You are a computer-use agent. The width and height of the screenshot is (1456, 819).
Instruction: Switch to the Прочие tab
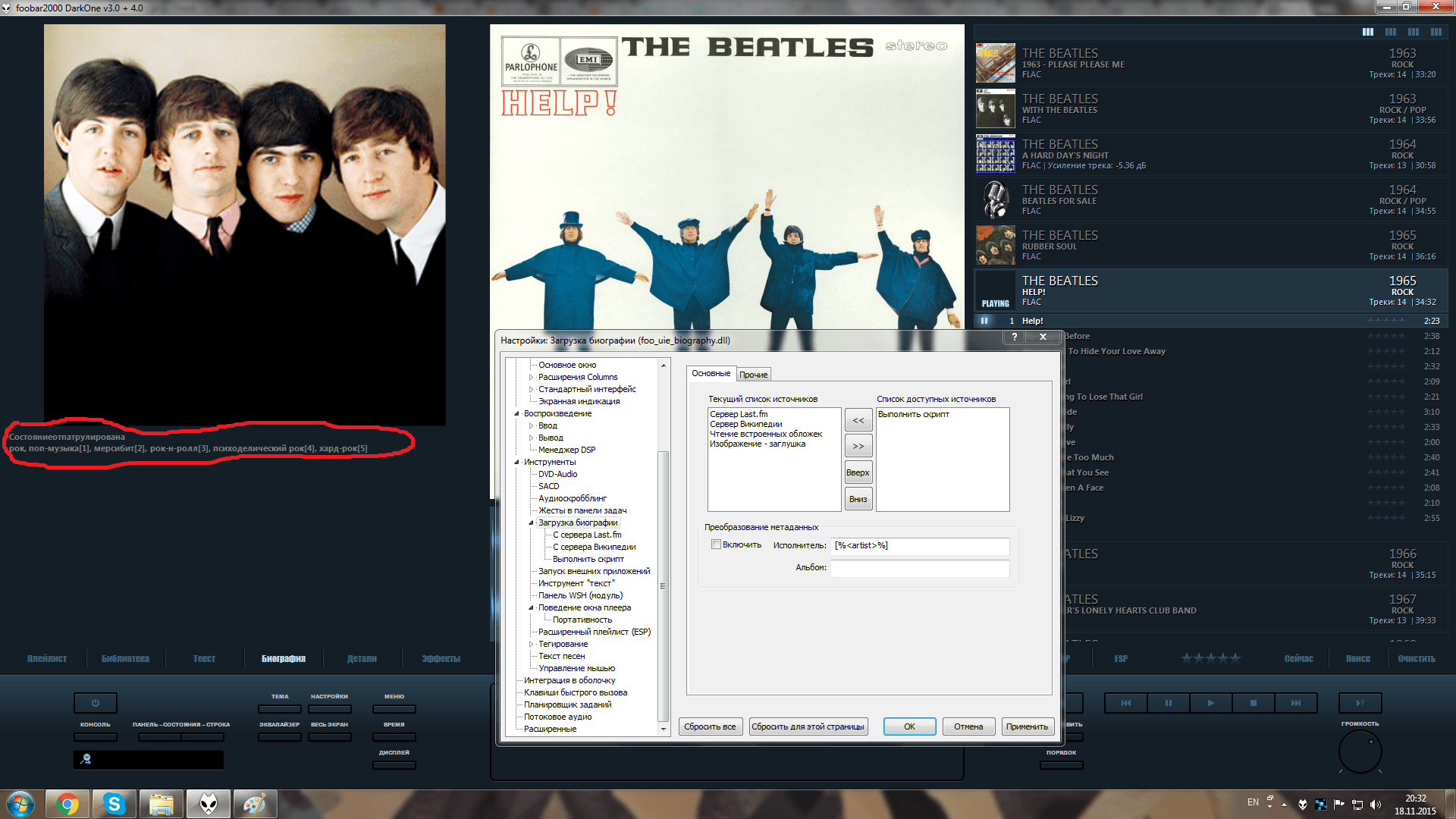753,375
